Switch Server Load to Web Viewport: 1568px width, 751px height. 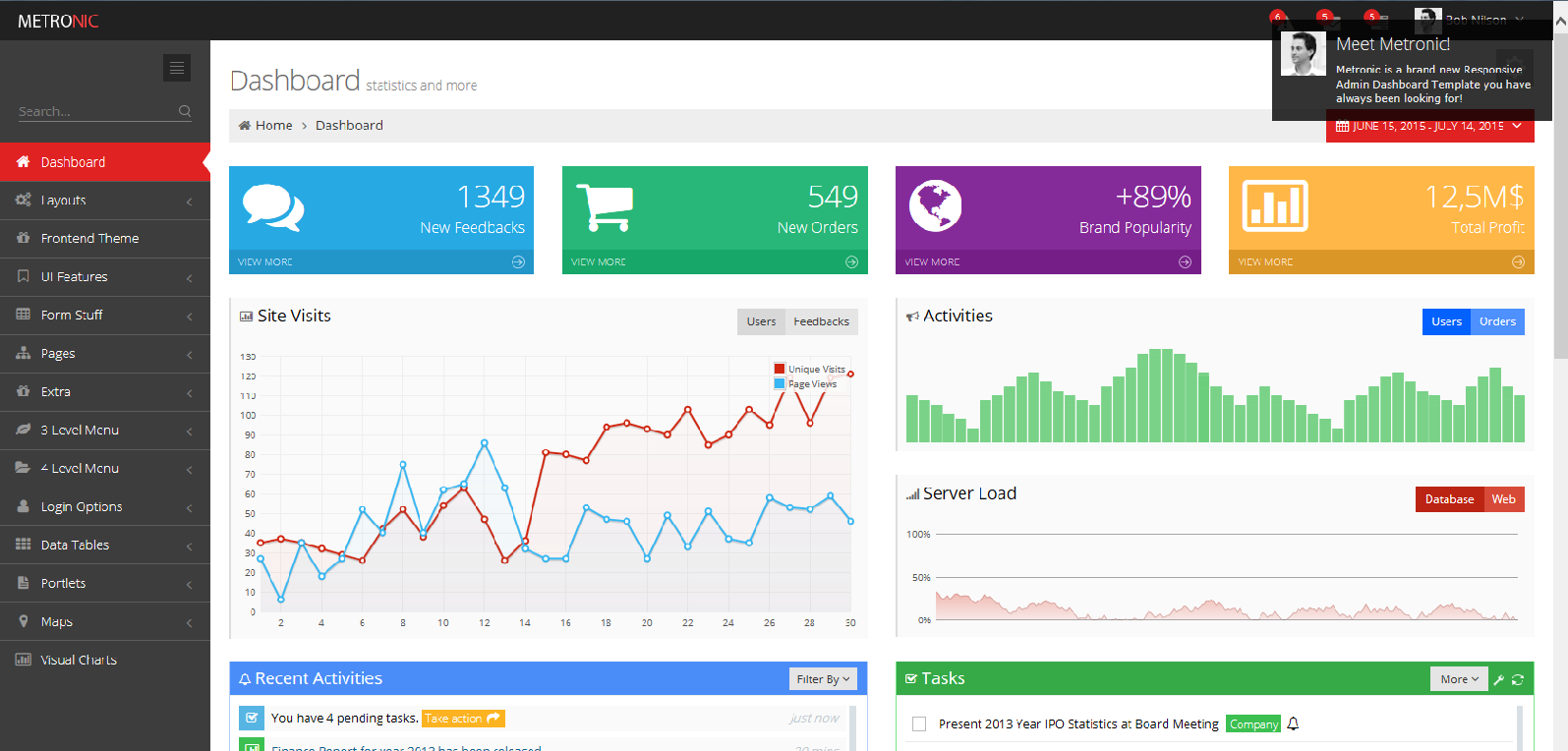tap(1503, 499)
